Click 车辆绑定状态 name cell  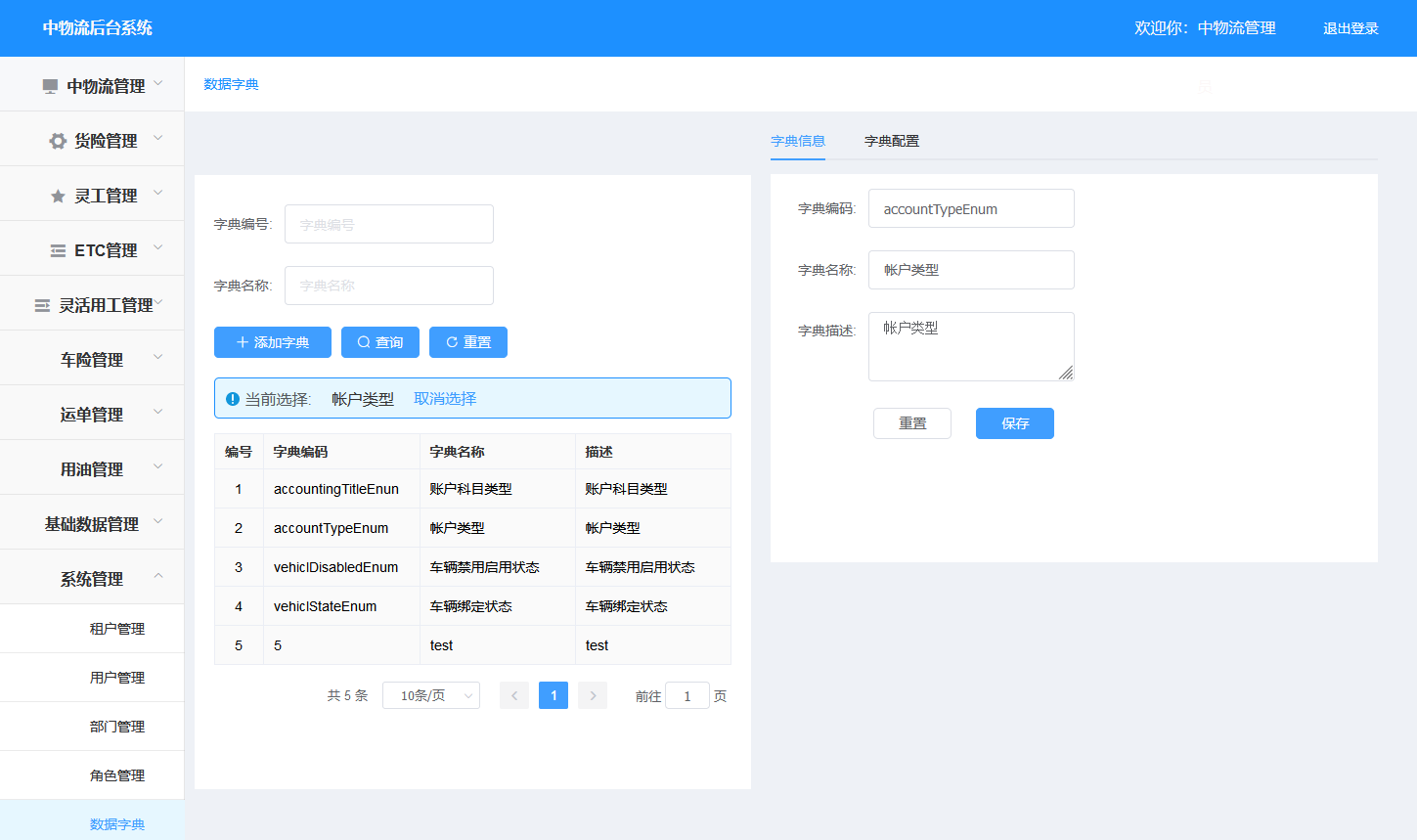pyautogui.click(x=498, y=606)
